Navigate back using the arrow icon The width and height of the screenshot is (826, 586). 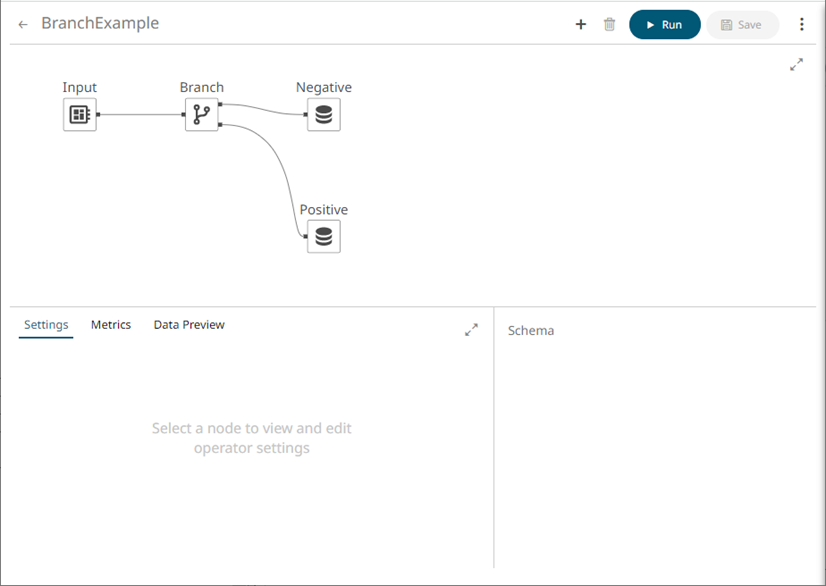point(22,23)
